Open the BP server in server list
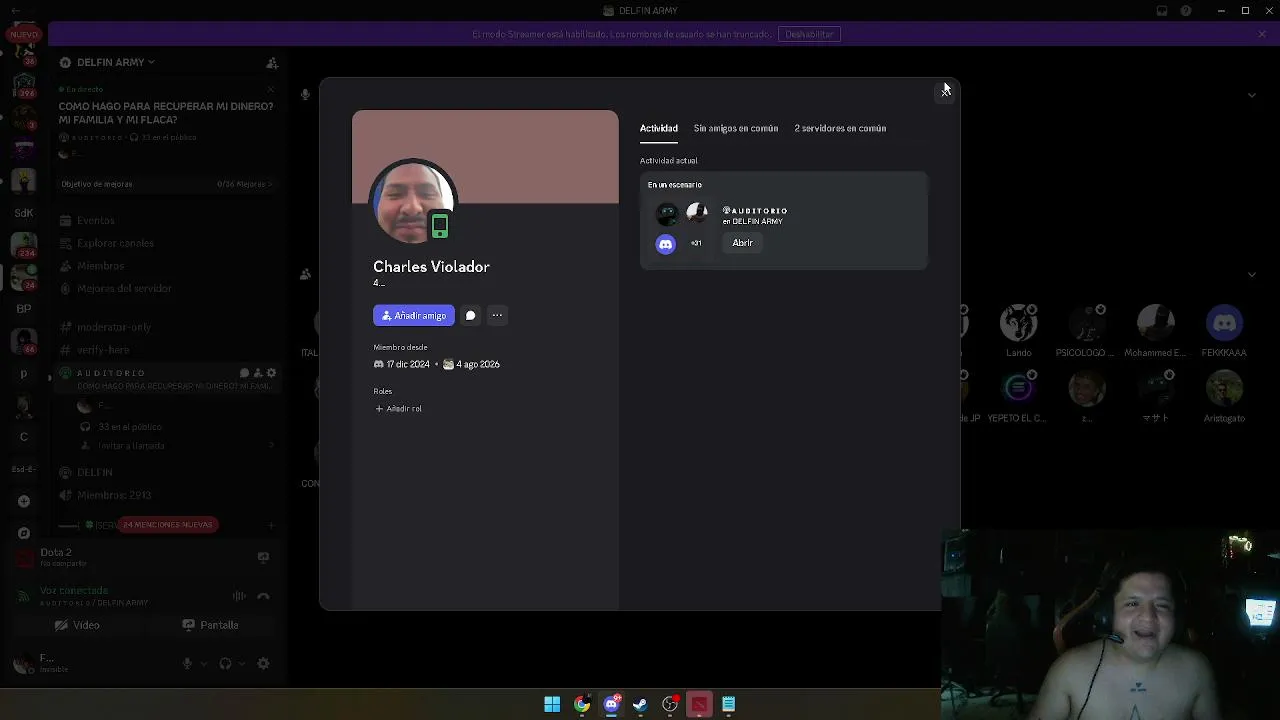Screen dimensions: 1280x720 (24, 309)
